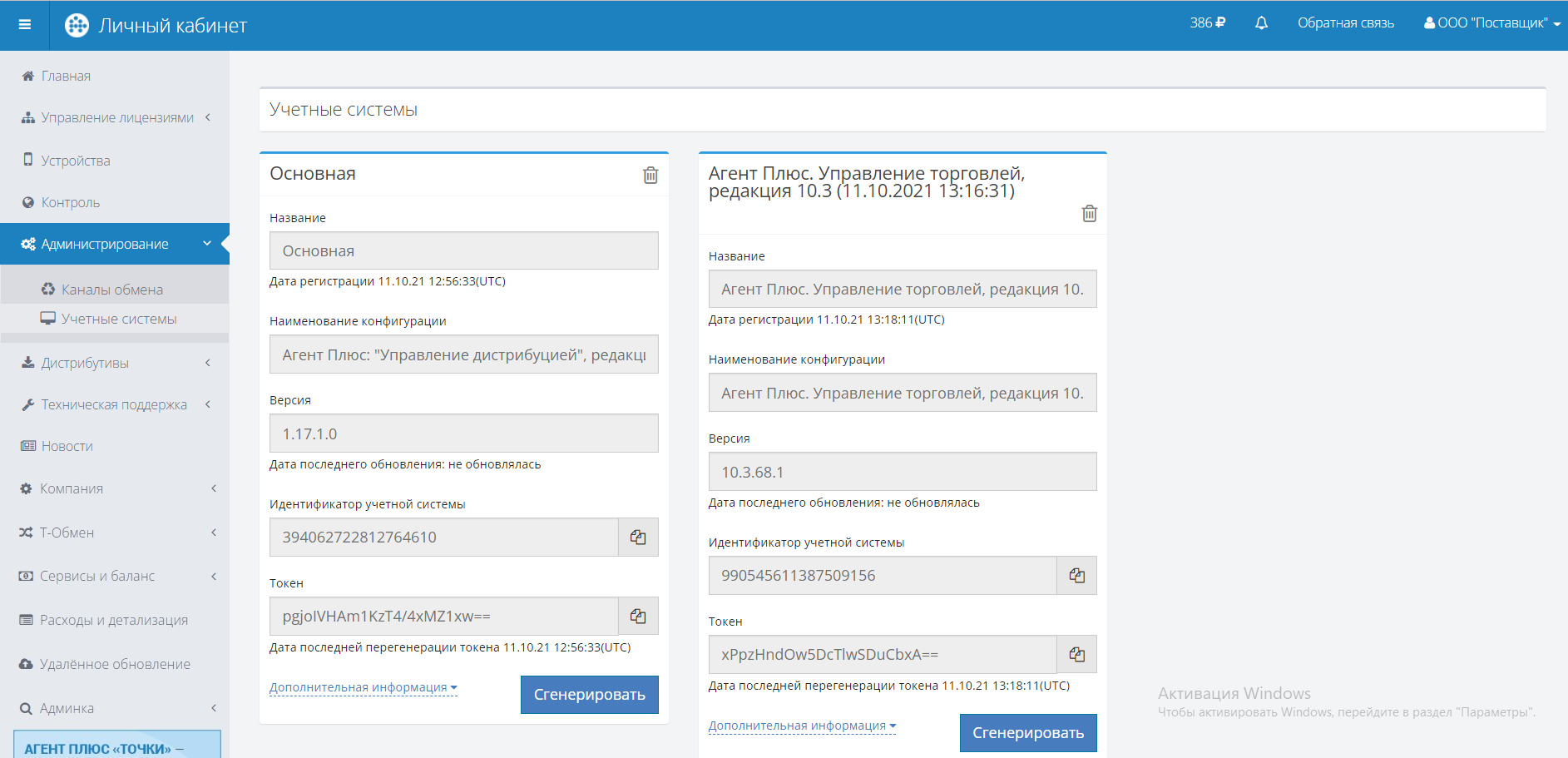The image size is (1568, 758).
Task: Click the gears icon beside Администрирование
Action: [28, 244]
